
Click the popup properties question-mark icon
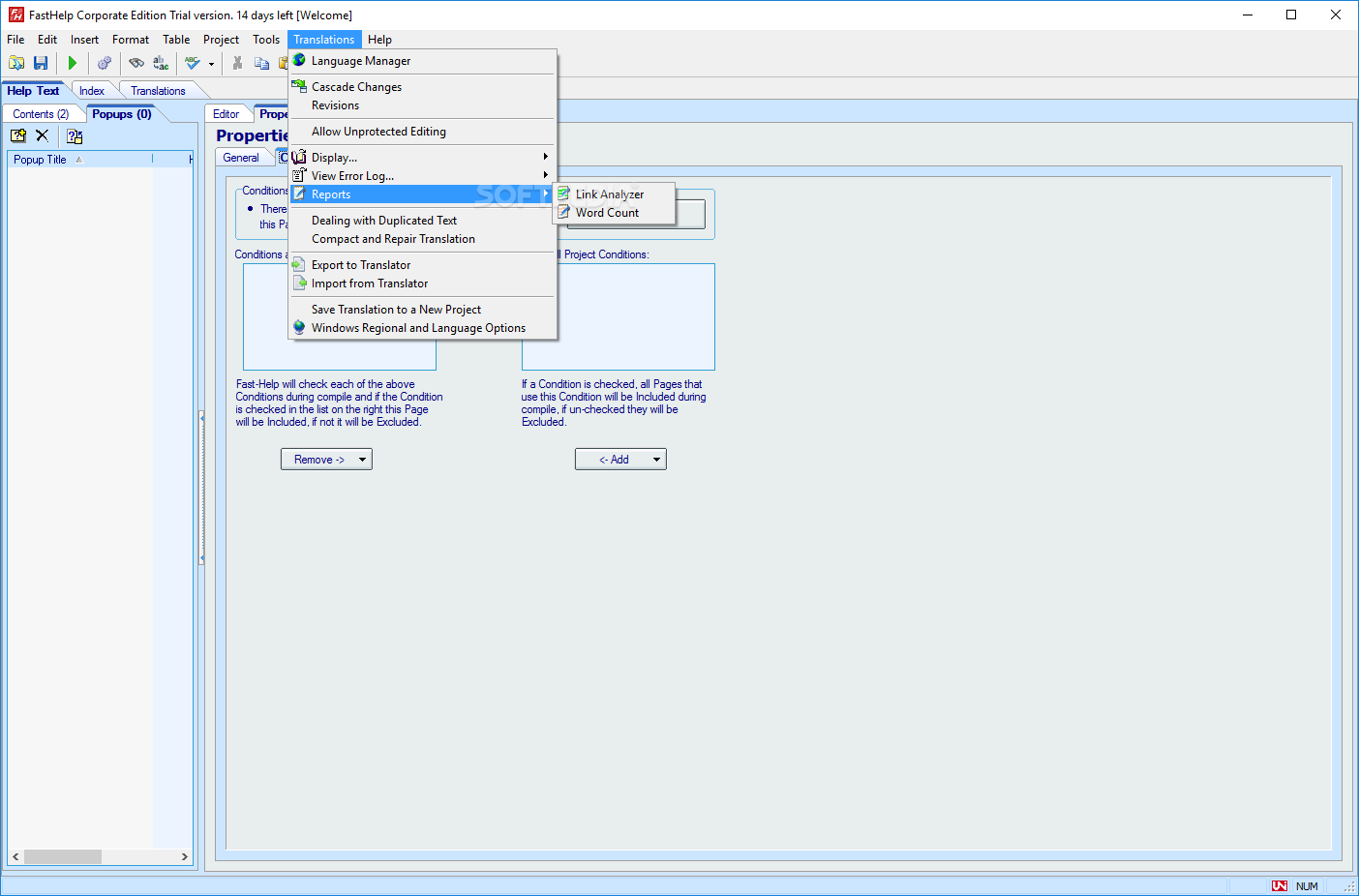click(x=75, y=136)
